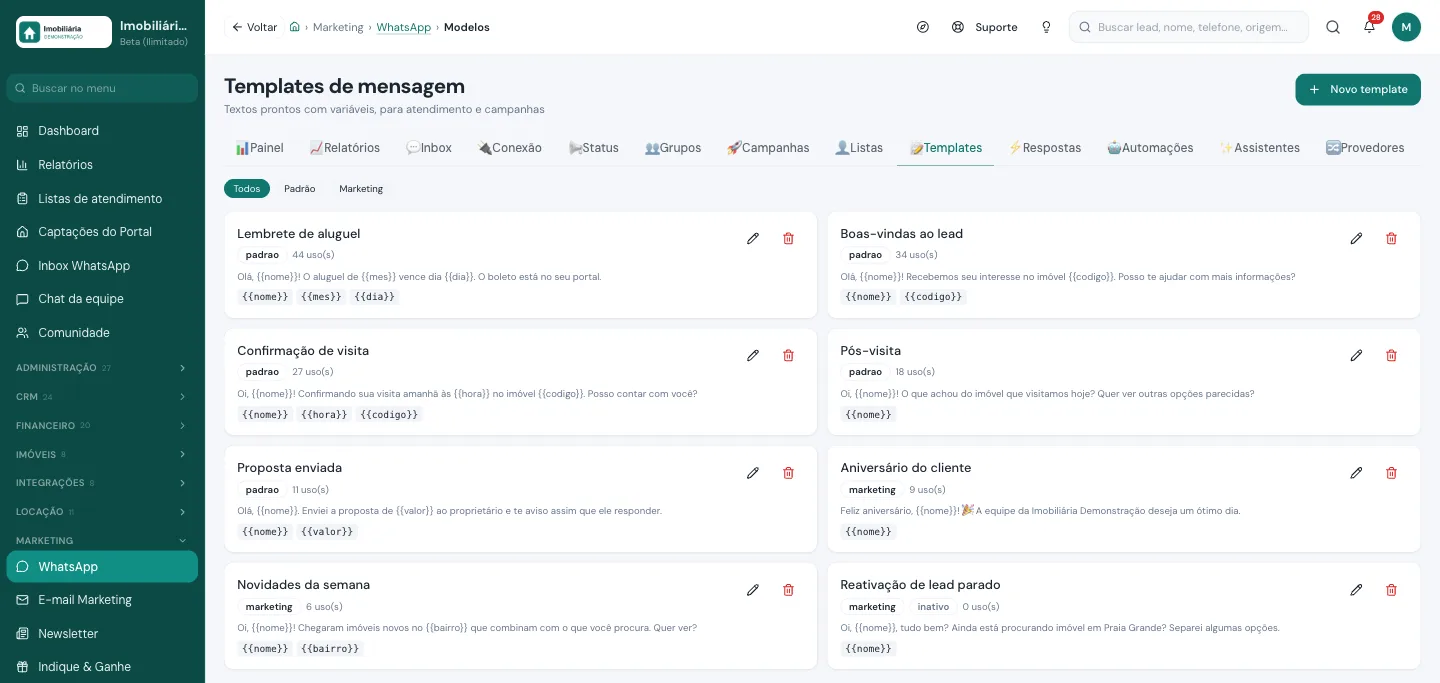1440x683 pixels.
Task: Create a Novo template
Action: point(1358,89)
